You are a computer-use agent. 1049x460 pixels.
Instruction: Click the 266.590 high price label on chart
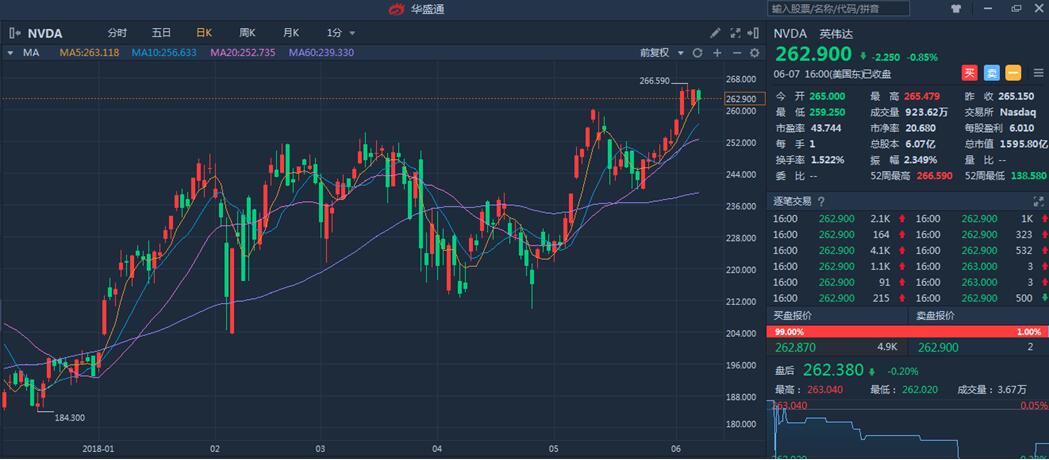tap(654, 80)
